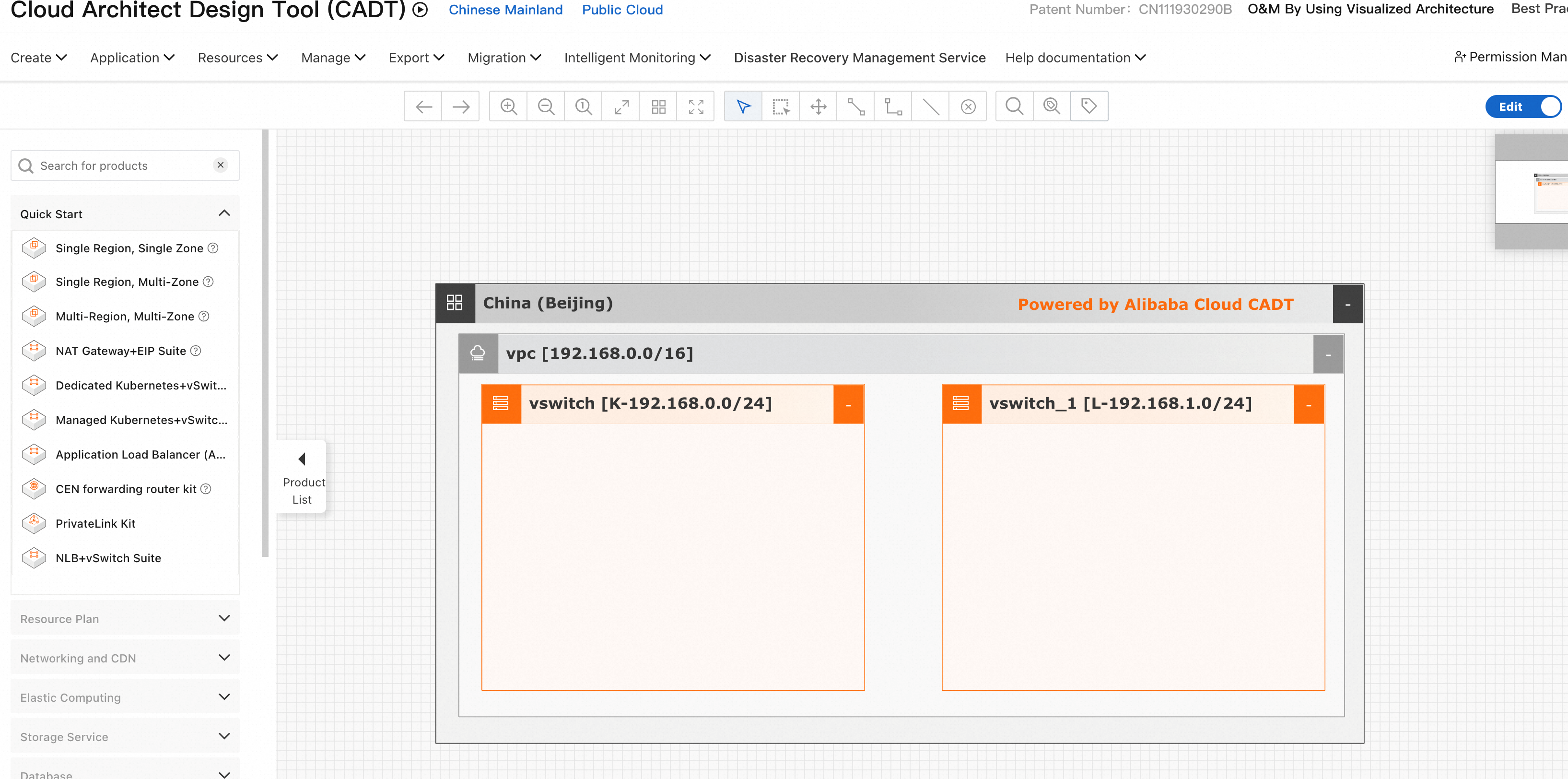Open the canvas search magnifier
Image resolution: width=1568 pixels, height=779 pixels.
[1014, 106]
